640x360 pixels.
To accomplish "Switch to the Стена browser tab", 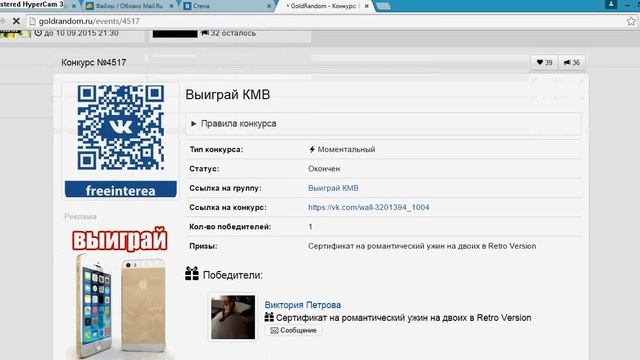I will tap(227, 6).
